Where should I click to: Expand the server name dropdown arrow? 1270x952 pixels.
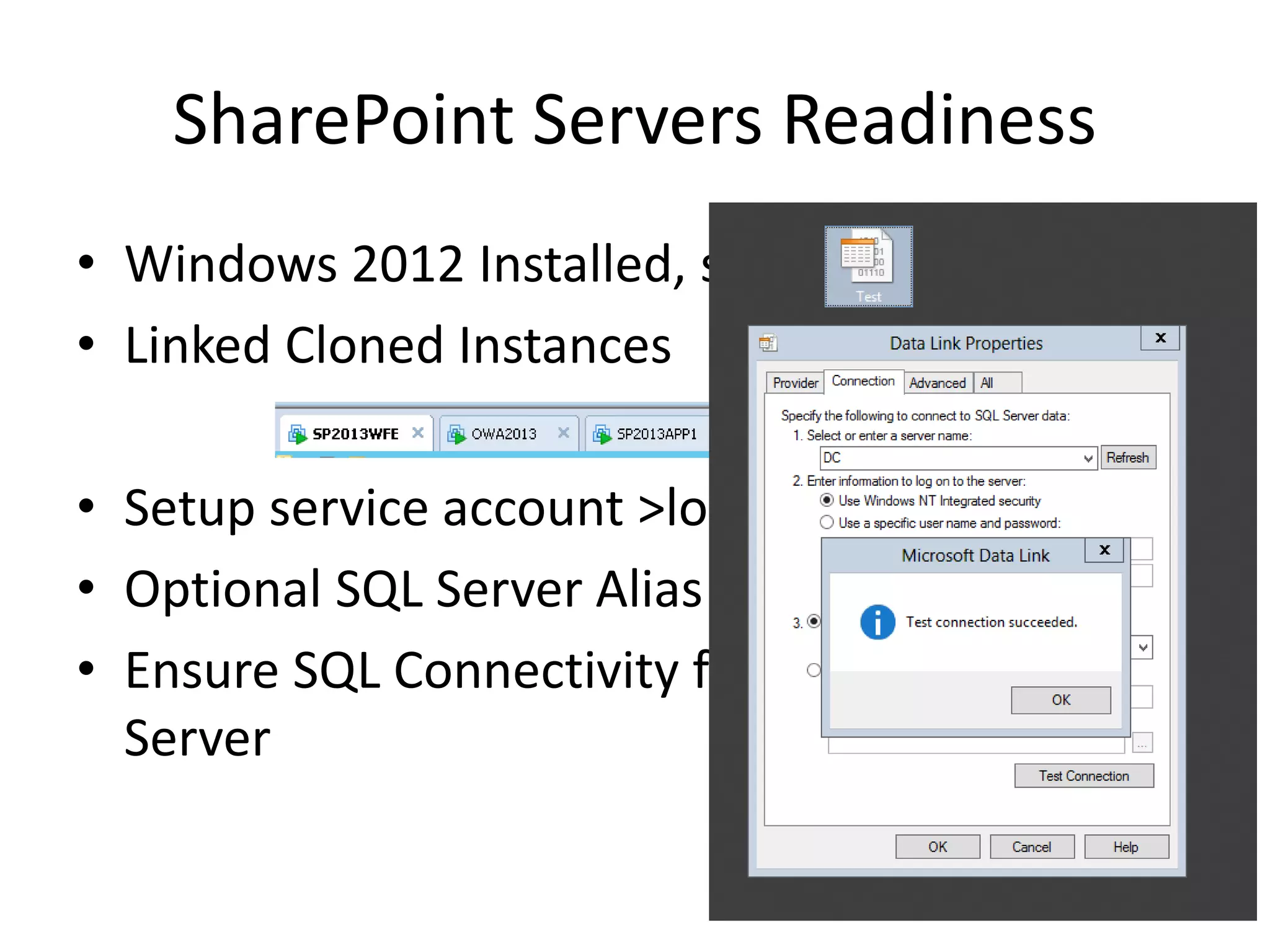(1088, 459)
